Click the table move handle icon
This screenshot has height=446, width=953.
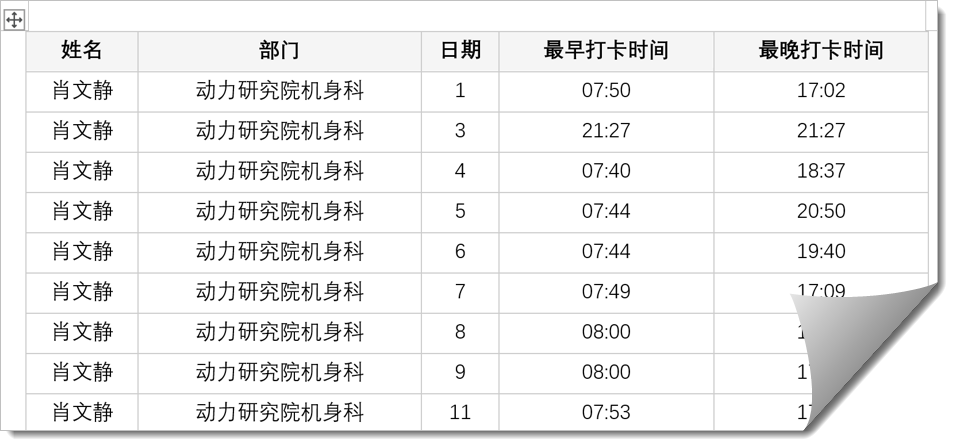click(x=14, y=21)
